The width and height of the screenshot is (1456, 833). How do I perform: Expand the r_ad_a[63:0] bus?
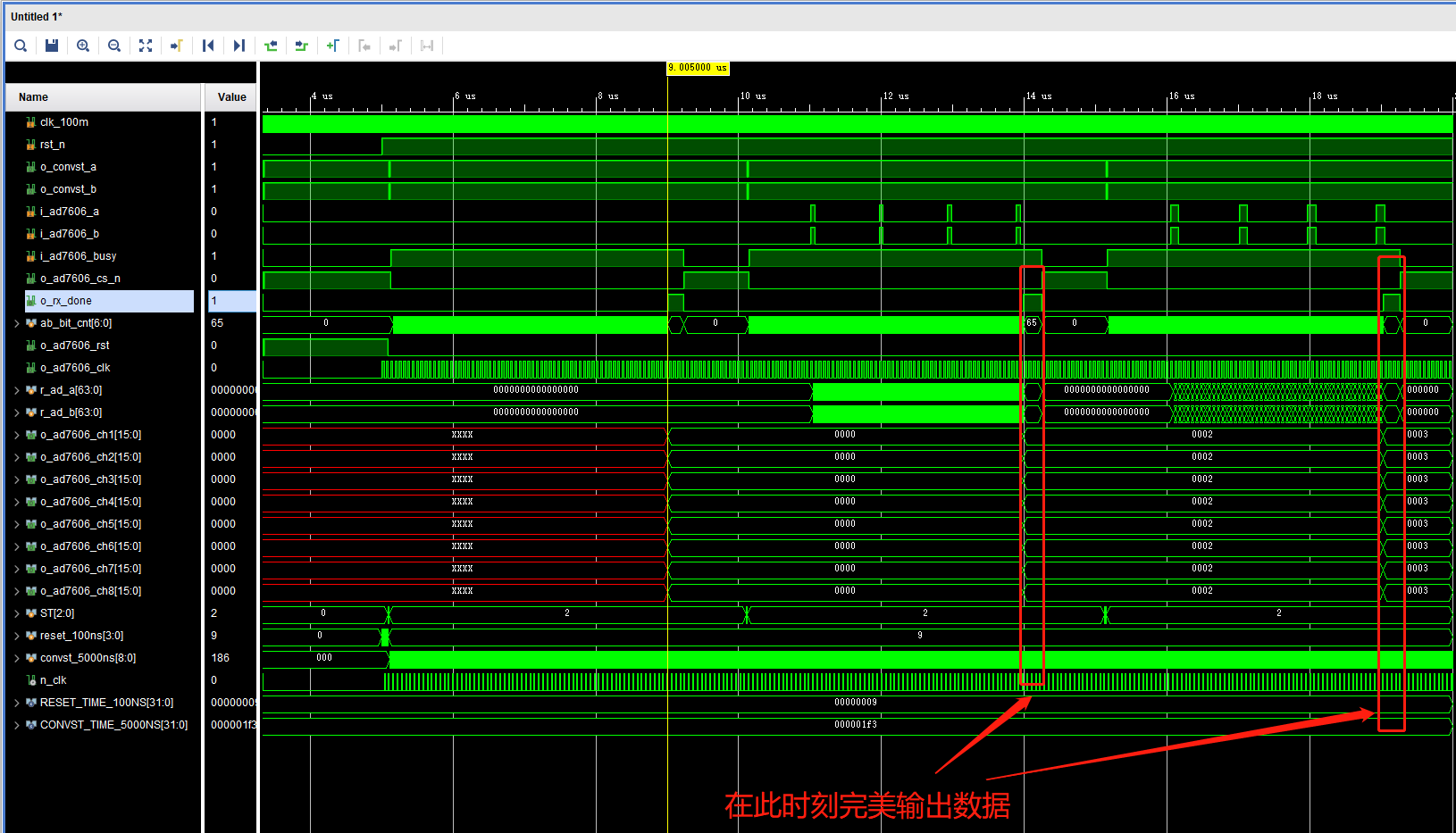[x=17, y=390]
